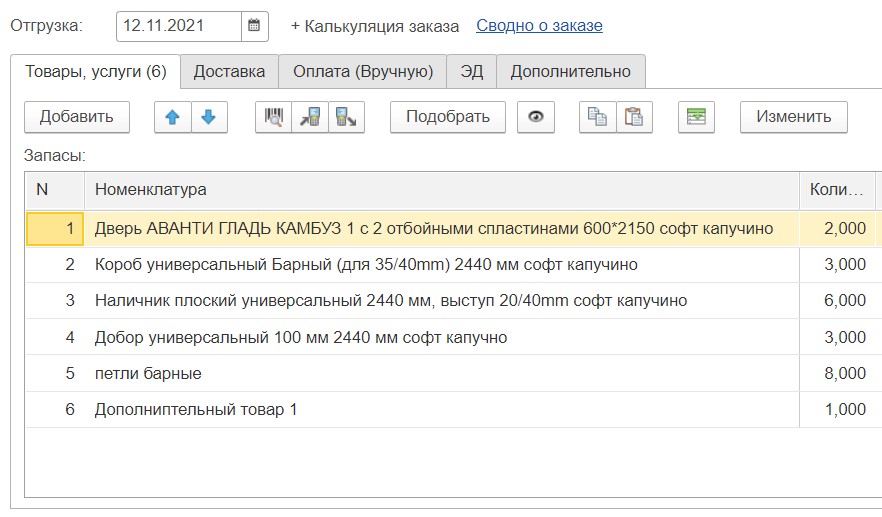Image resolution: width=882 pixels, height=517 pixels.
Task: Select the петли барные row
Action: click(x=148, y=373)
